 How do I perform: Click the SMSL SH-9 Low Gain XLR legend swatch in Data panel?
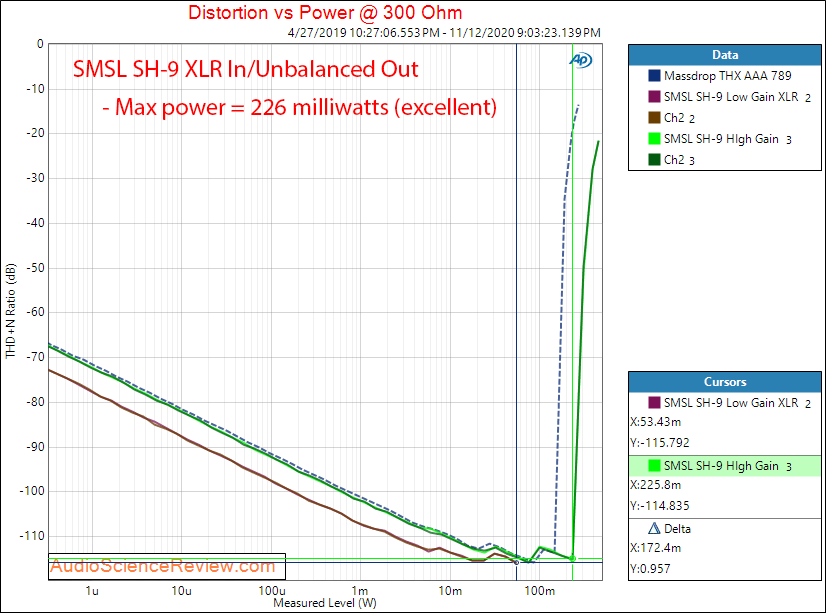coord(654,97)
